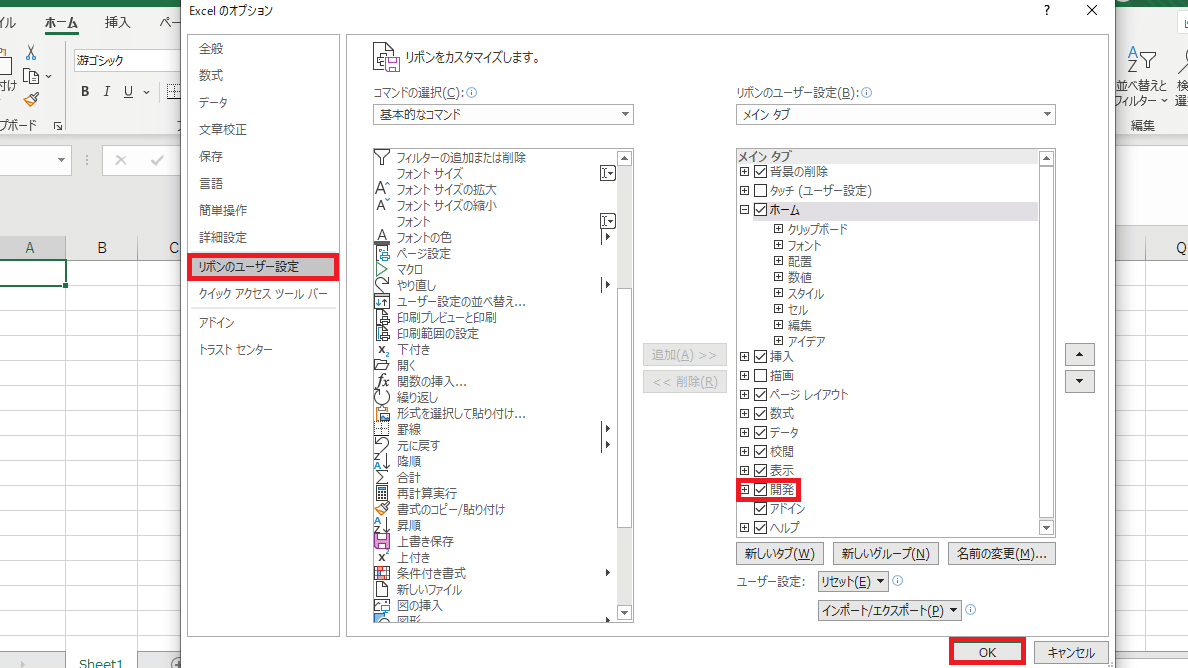Viewport: 1188px width, 668px height.
Task: Click the 新しいタブ button
Action: pos(780,554)
